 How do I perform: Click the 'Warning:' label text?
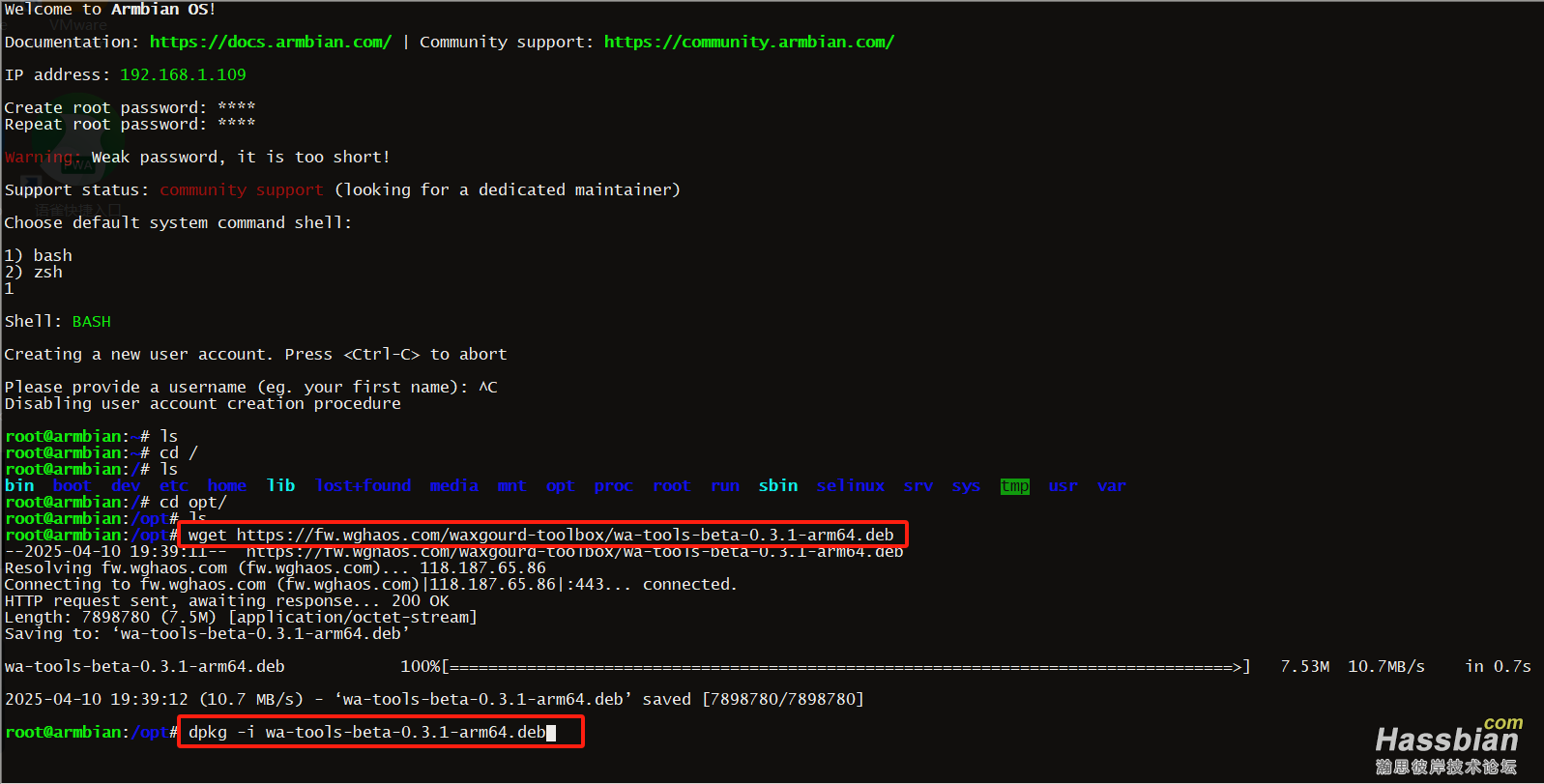pyautogui.click(x=43, y=157)
